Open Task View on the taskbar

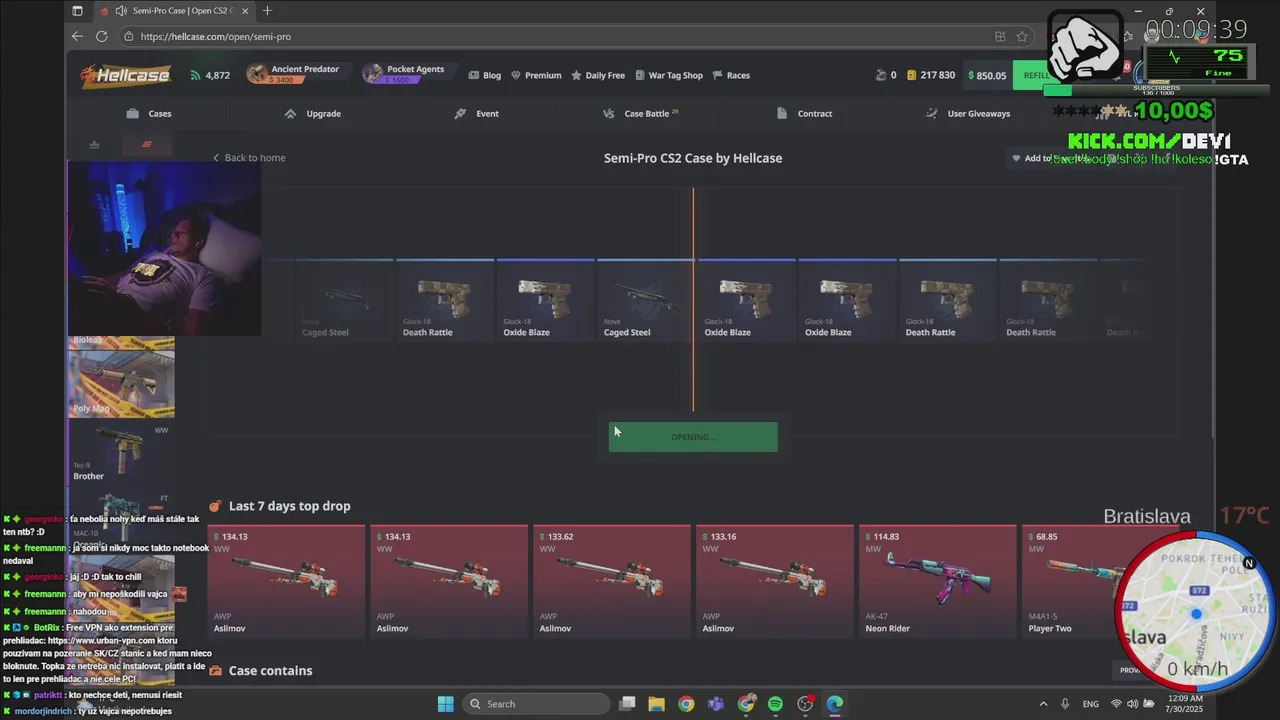tap(627, 704)
